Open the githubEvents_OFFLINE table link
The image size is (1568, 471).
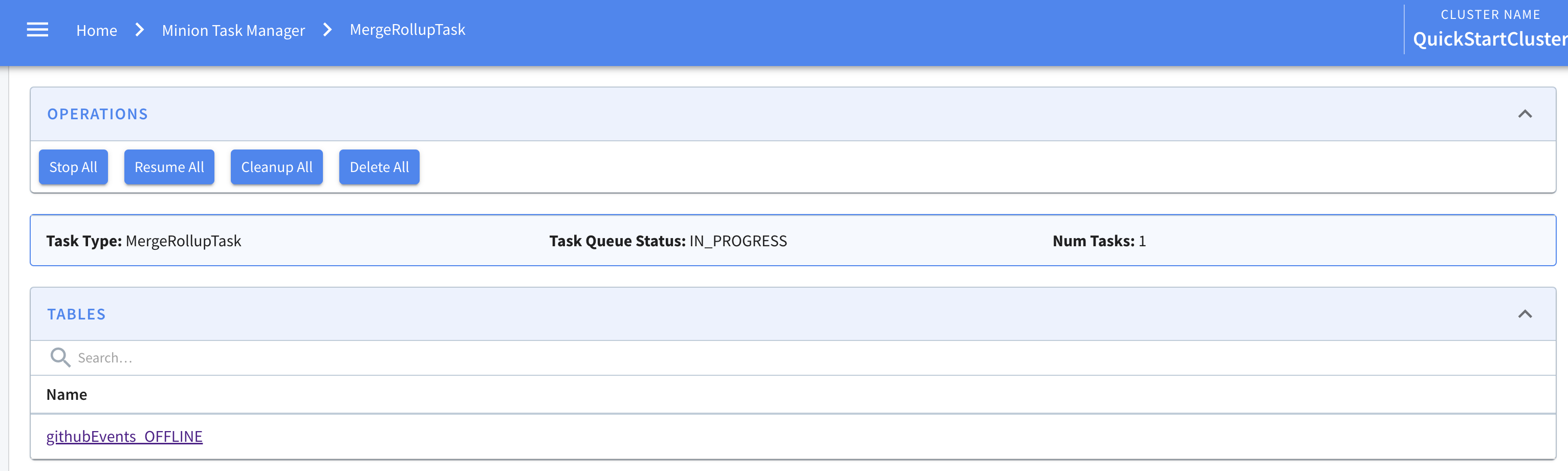tap(124, 436)
